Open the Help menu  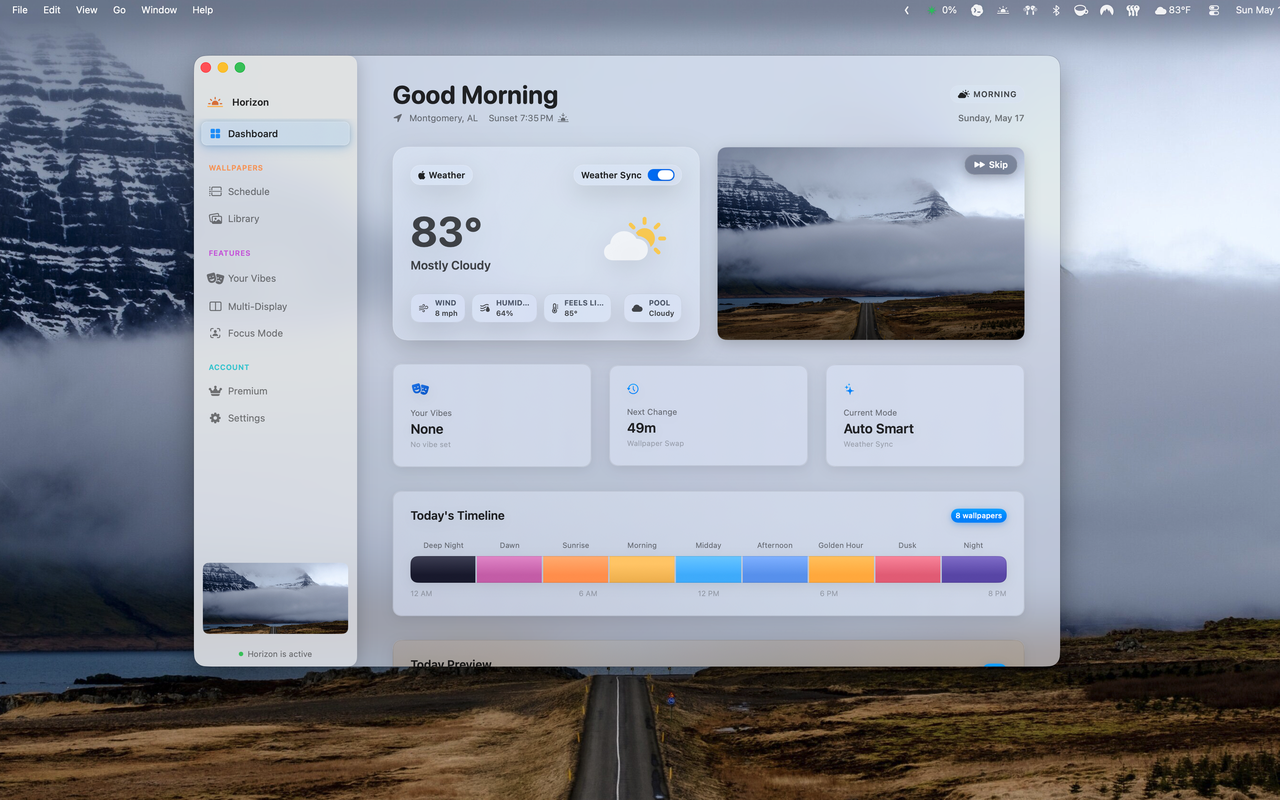(x=202, y=10)
